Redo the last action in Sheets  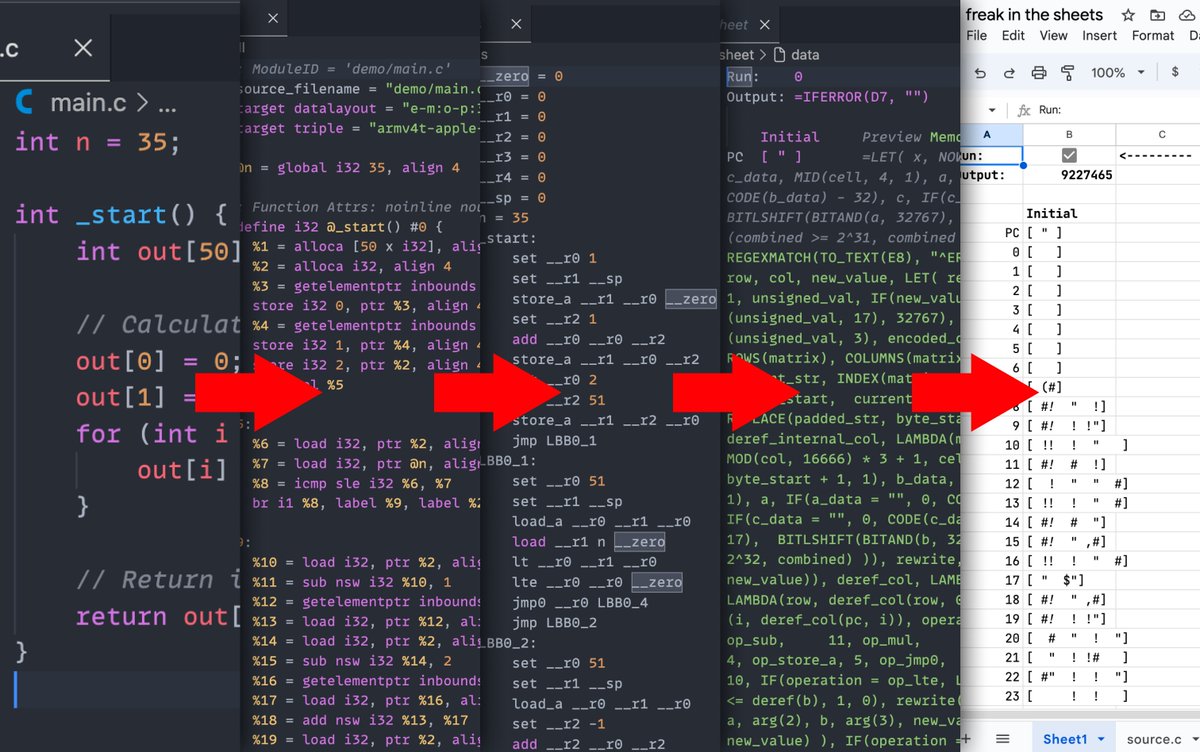click(x=1009, y=73)
